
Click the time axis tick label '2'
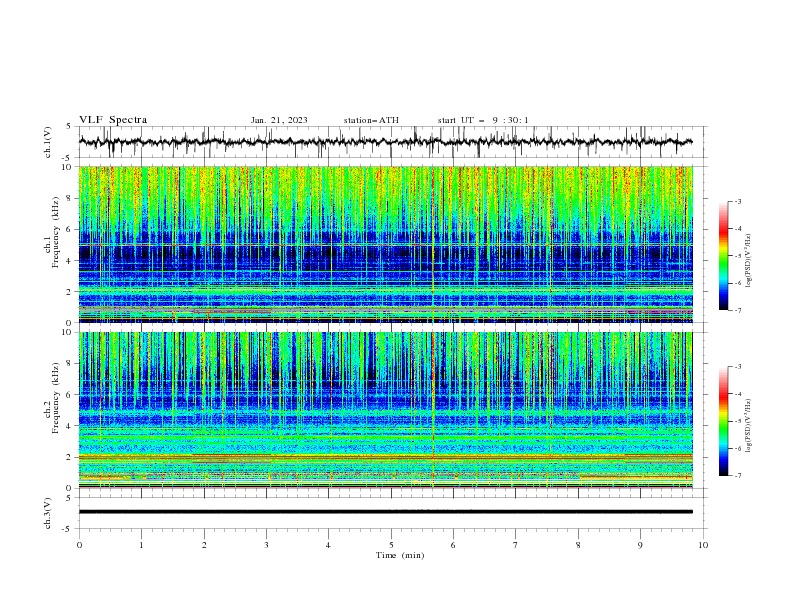click(x=204, y=545)
